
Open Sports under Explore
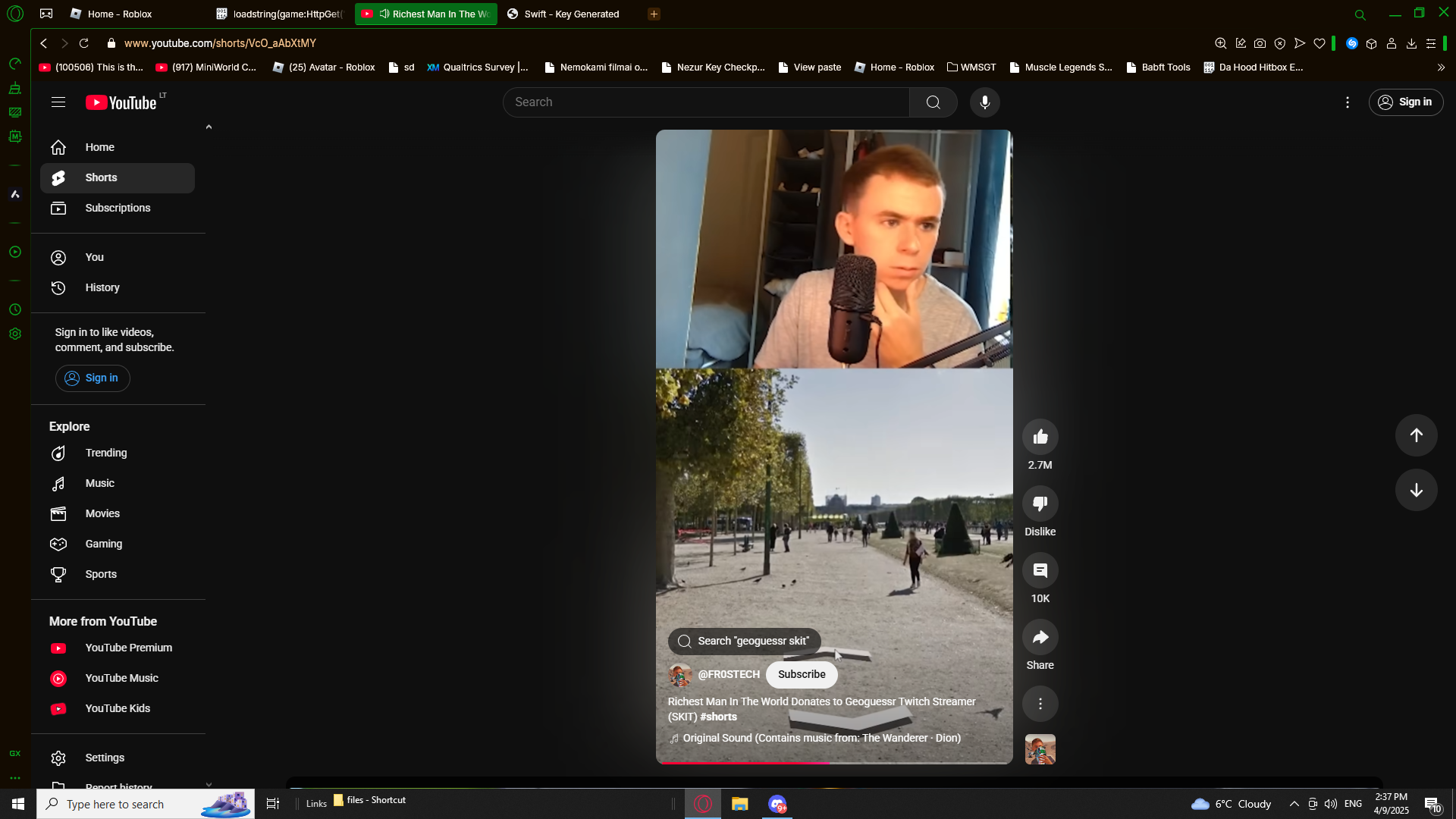(118, 574)
